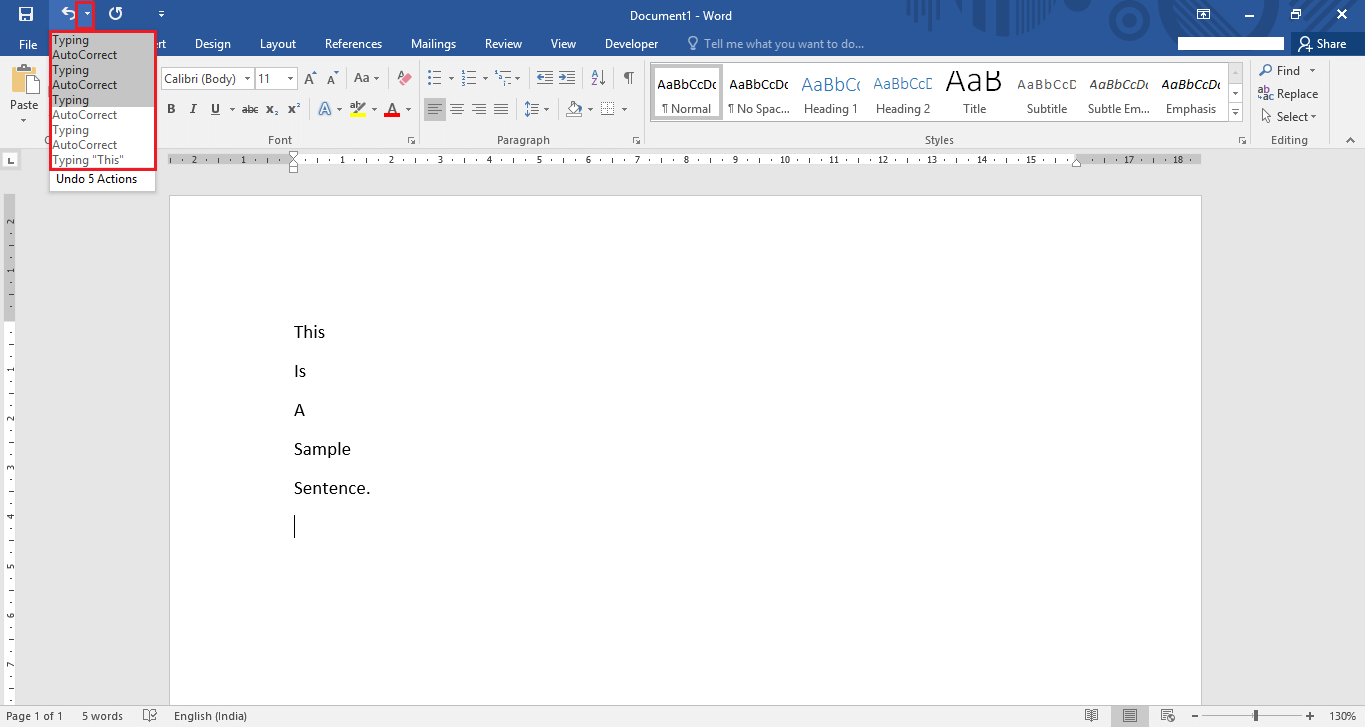Toggle strikethrough formatting

tap(249, 109)
